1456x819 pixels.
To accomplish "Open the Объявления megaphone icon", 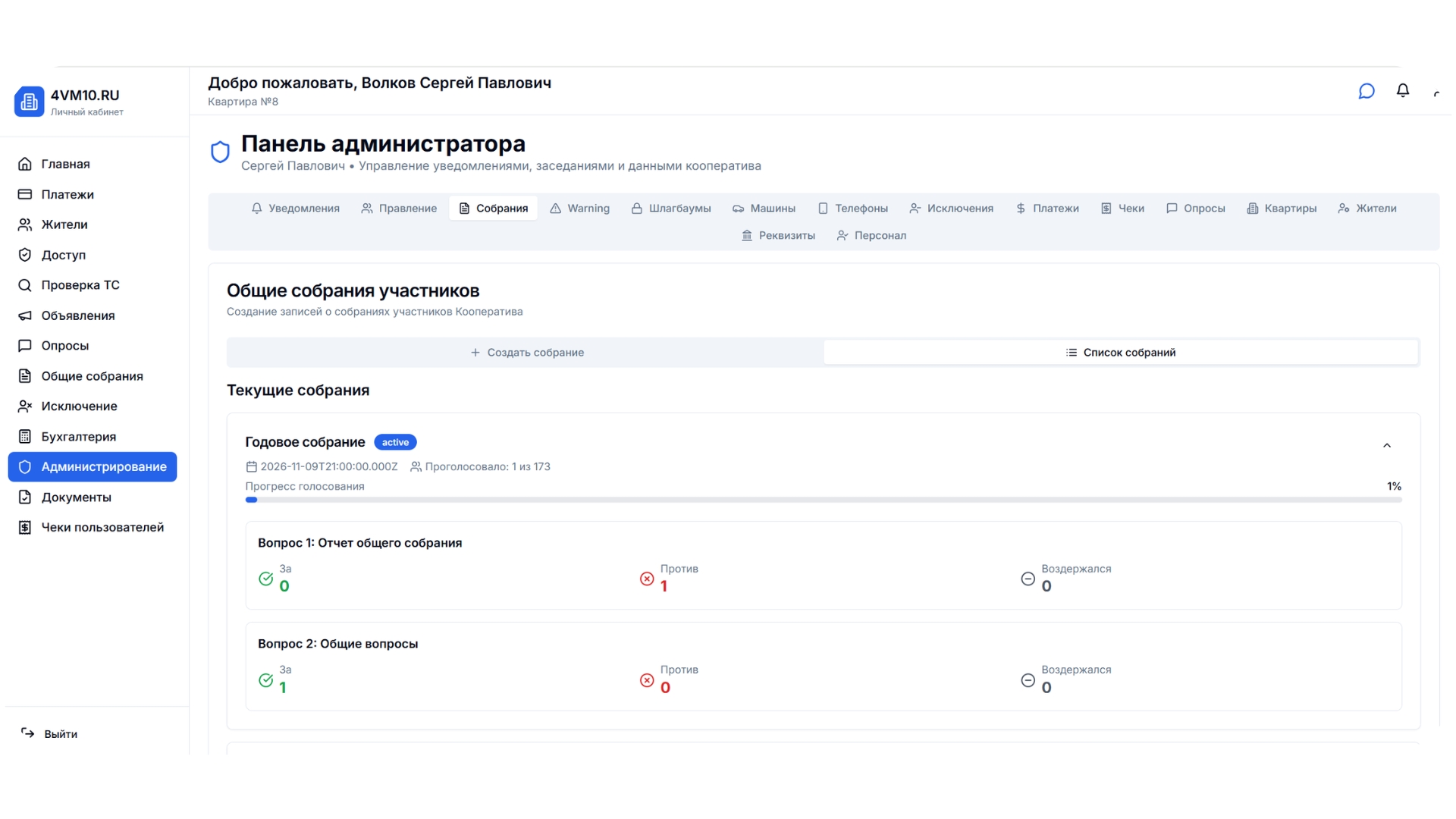I will click(24, 315).
